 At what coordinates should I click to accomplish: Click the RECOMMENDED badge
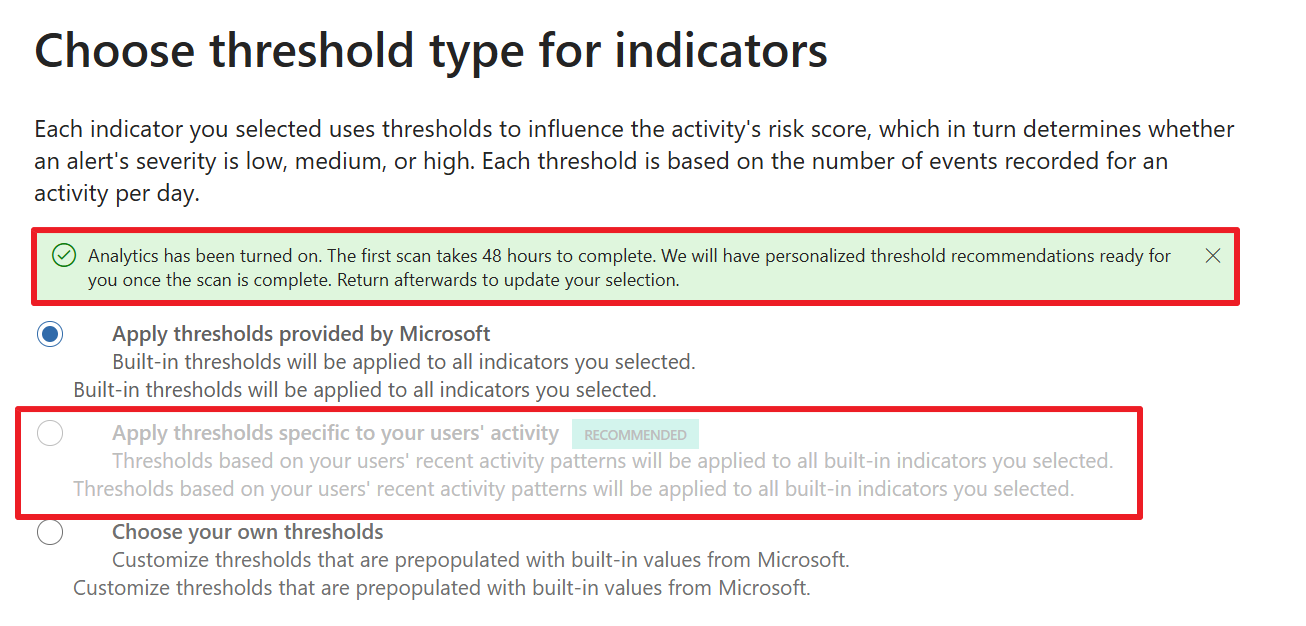click(x=635, y=434)
